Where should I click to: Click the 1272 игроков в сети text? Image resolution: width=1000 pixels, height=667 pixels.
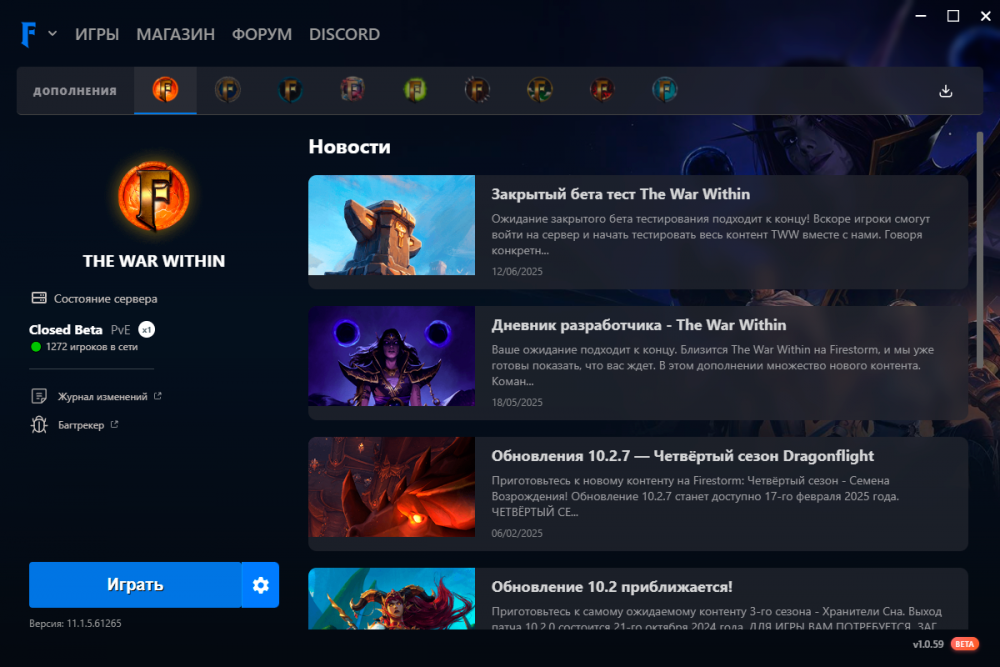(x=92, y=347)
